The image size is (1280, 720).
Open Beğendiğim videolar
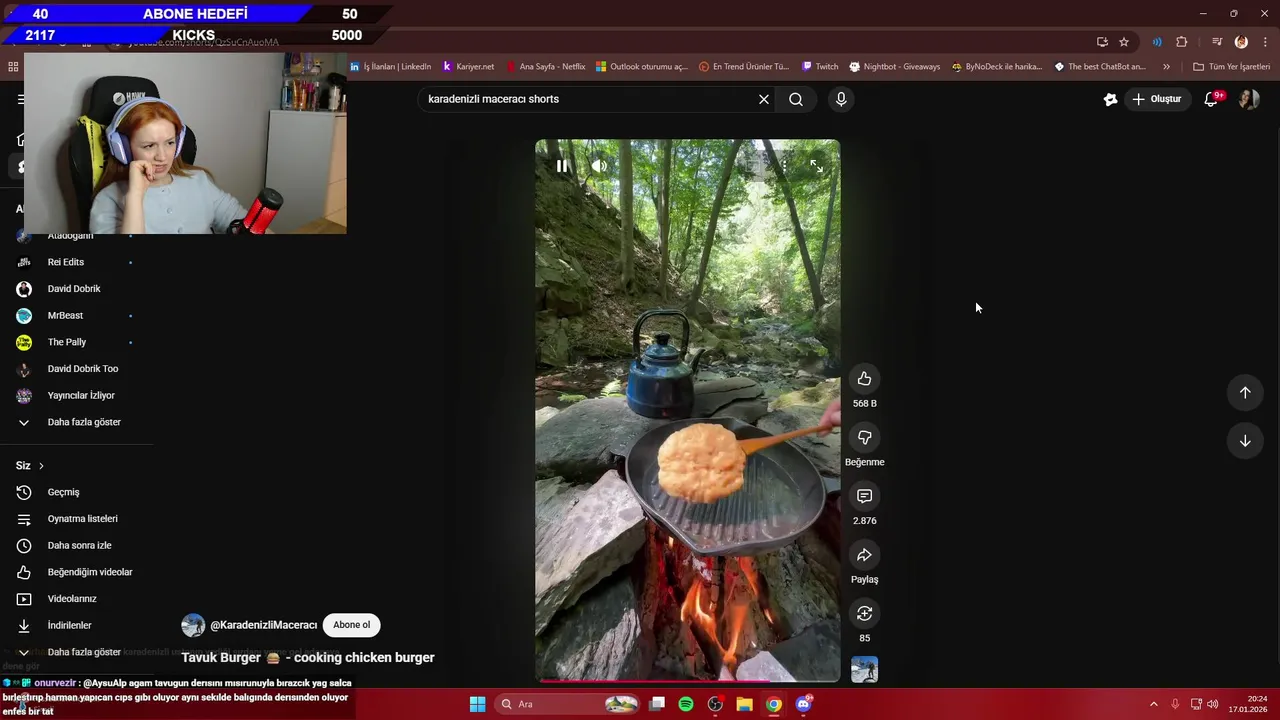pos(90,572)
